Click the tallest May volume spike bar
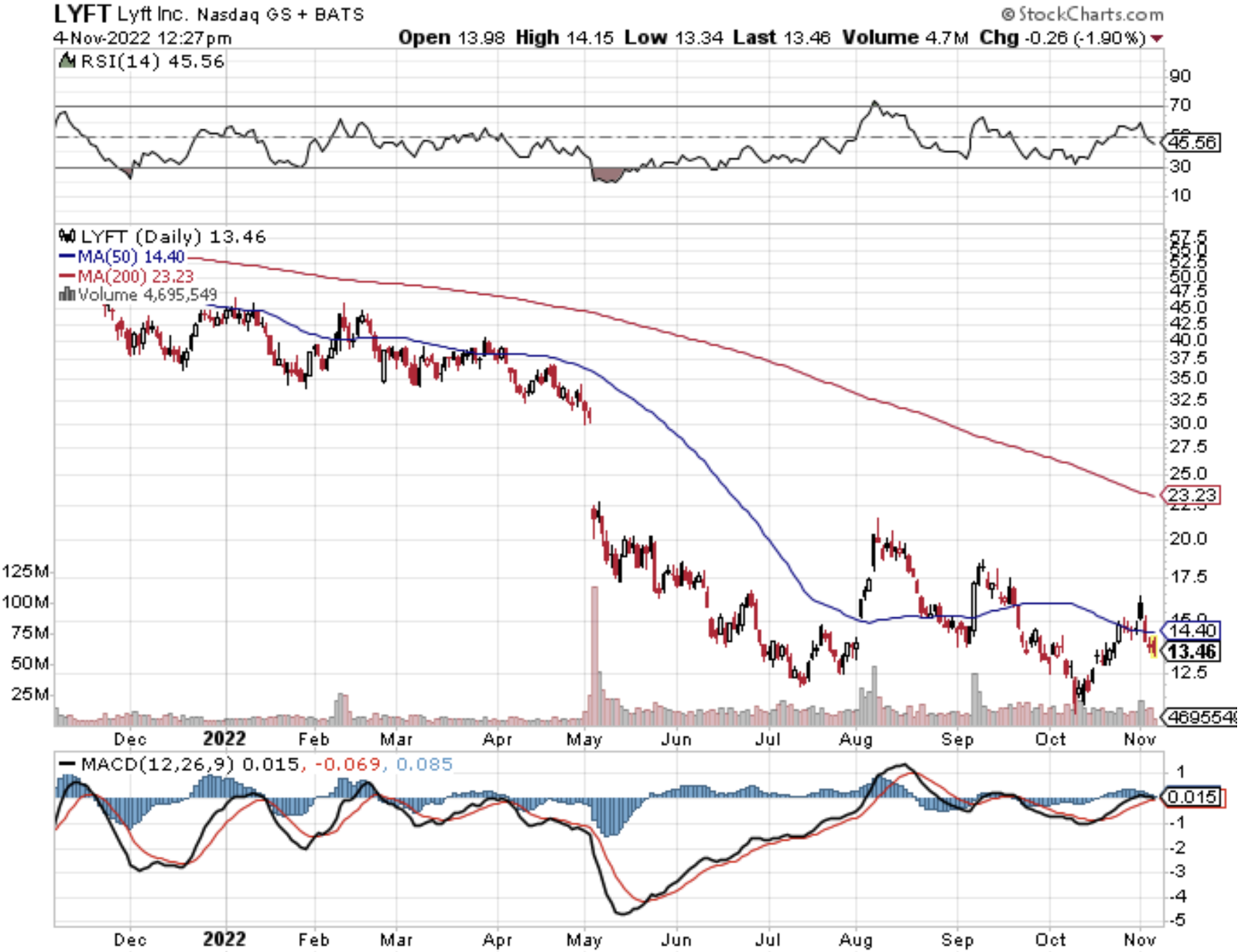This screenshot has width=1238, height=952. tap(594, 651)
